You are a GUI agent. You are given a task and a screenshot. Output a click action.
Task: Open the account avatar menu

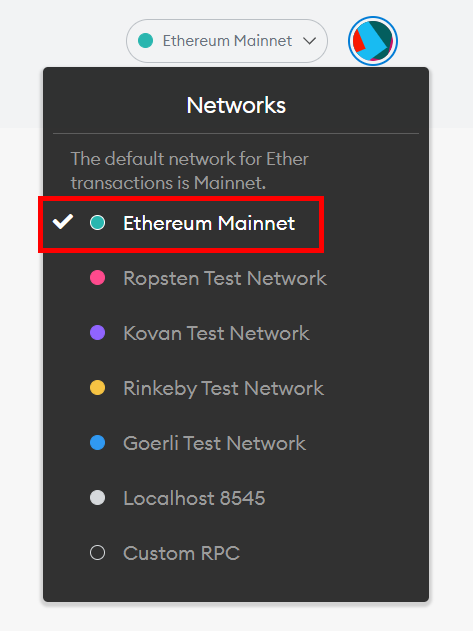pos(373,41)
